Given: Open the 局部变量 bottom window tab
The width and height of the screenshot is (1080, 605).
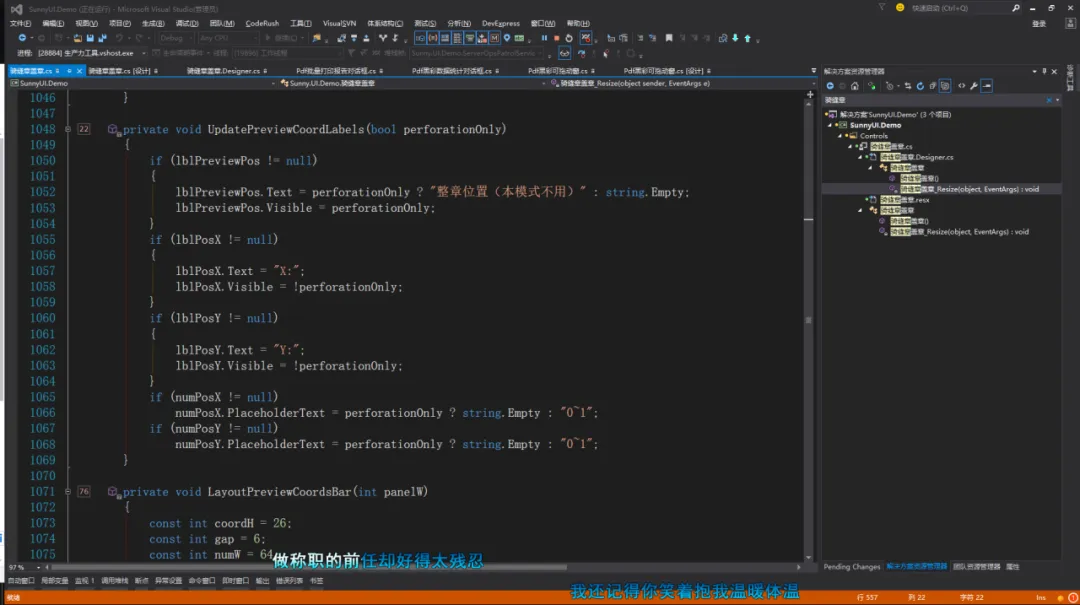Looking at the screenshot, I should [x=54, y=581].
